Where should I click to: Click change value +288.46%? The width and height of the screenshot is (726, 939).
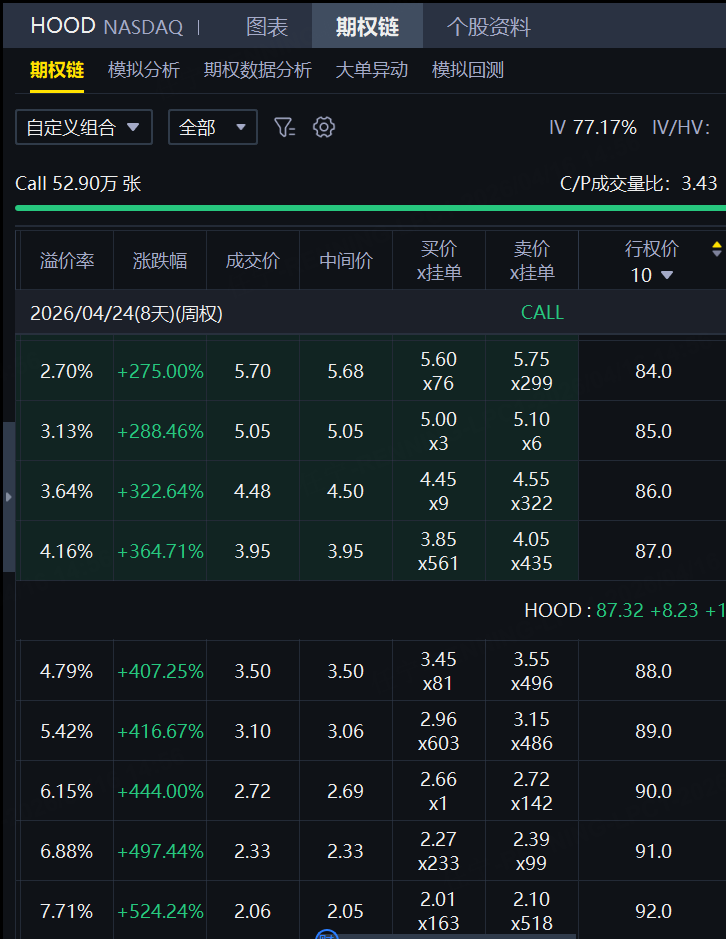tap(160, 431)
